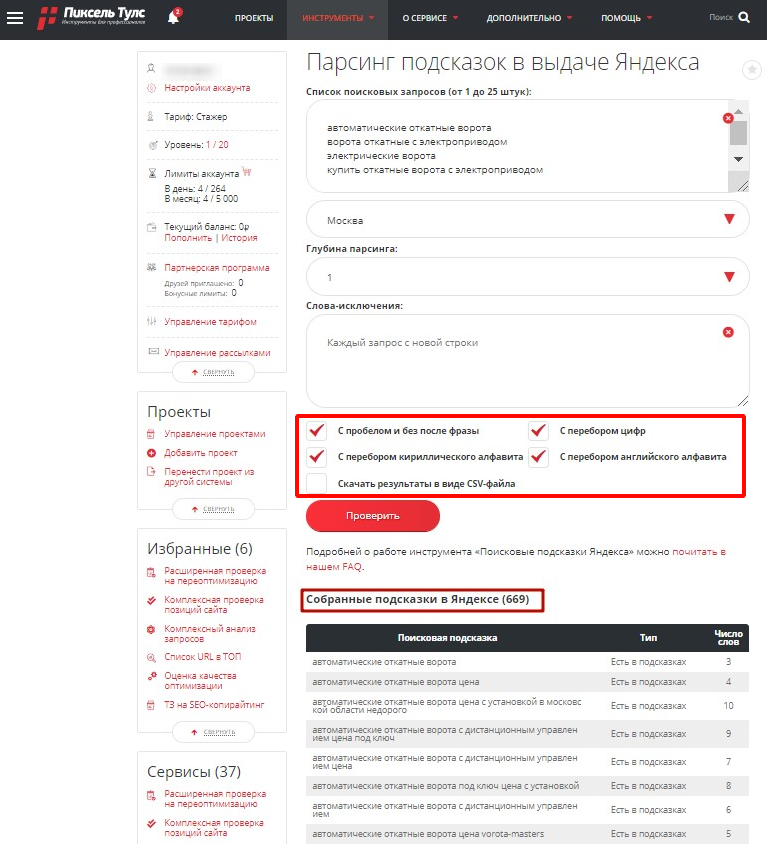This screenshot has height=844, width=767.
Task: Click magnifier icon beside Список URL в ТОП
Action: click(x=151, y=657)
